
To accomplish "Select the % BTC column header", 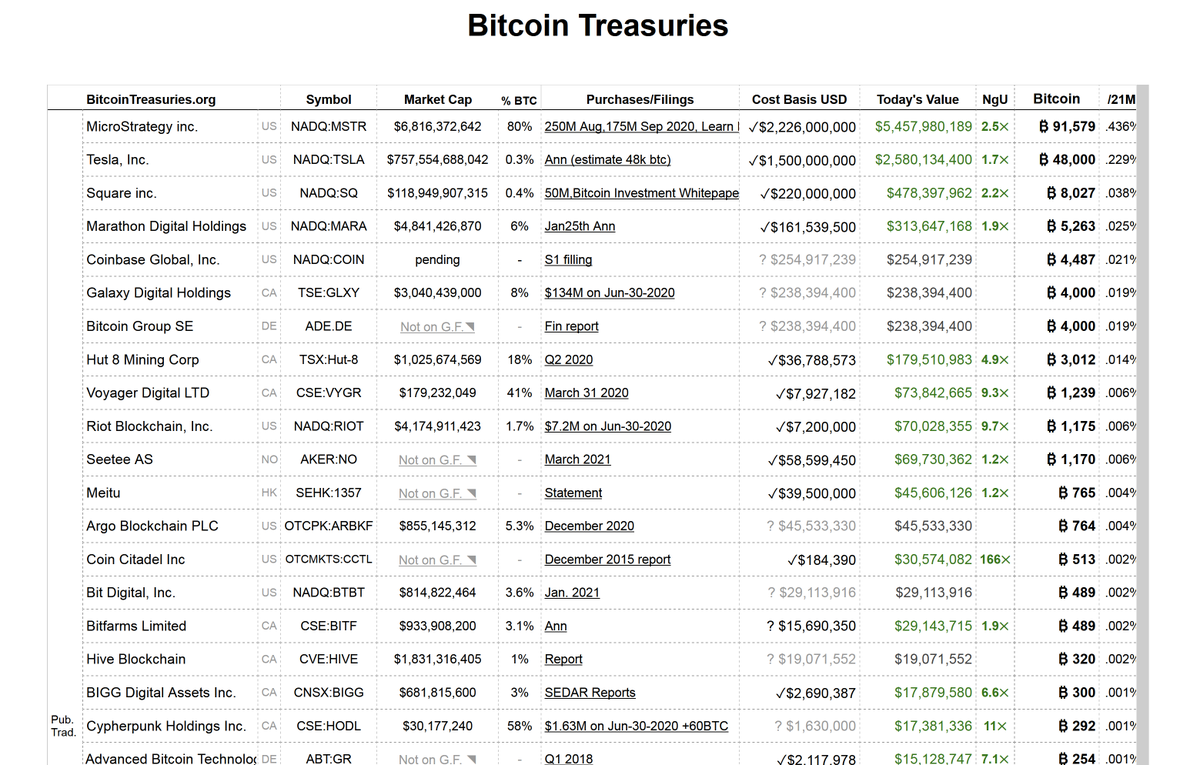I will point(519,100).
